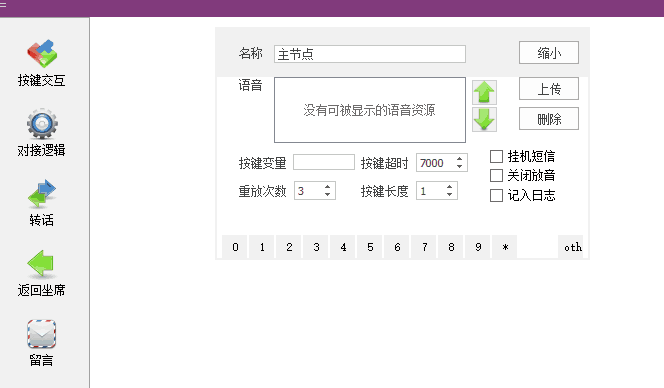664x388 pixels.
Task: Focus the 名称 field containing 主节点
Action: [x=370, y=54]
